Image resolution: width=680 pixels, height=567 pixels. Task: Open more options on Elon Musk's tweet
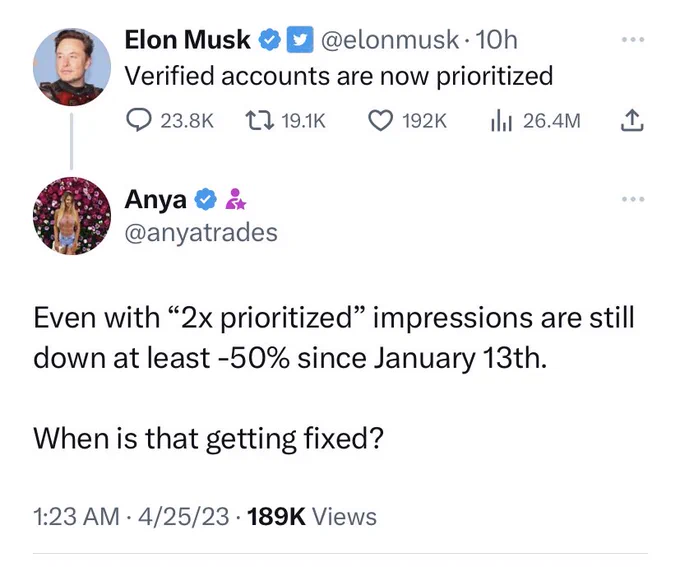pos(632,40)
